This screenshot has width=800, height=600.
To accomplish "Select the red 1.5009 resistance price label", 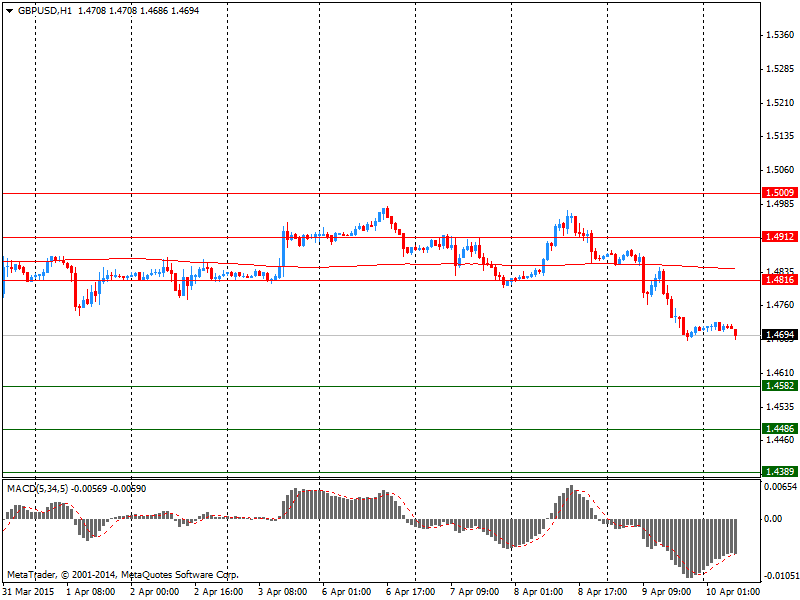I will pos(780,193).
